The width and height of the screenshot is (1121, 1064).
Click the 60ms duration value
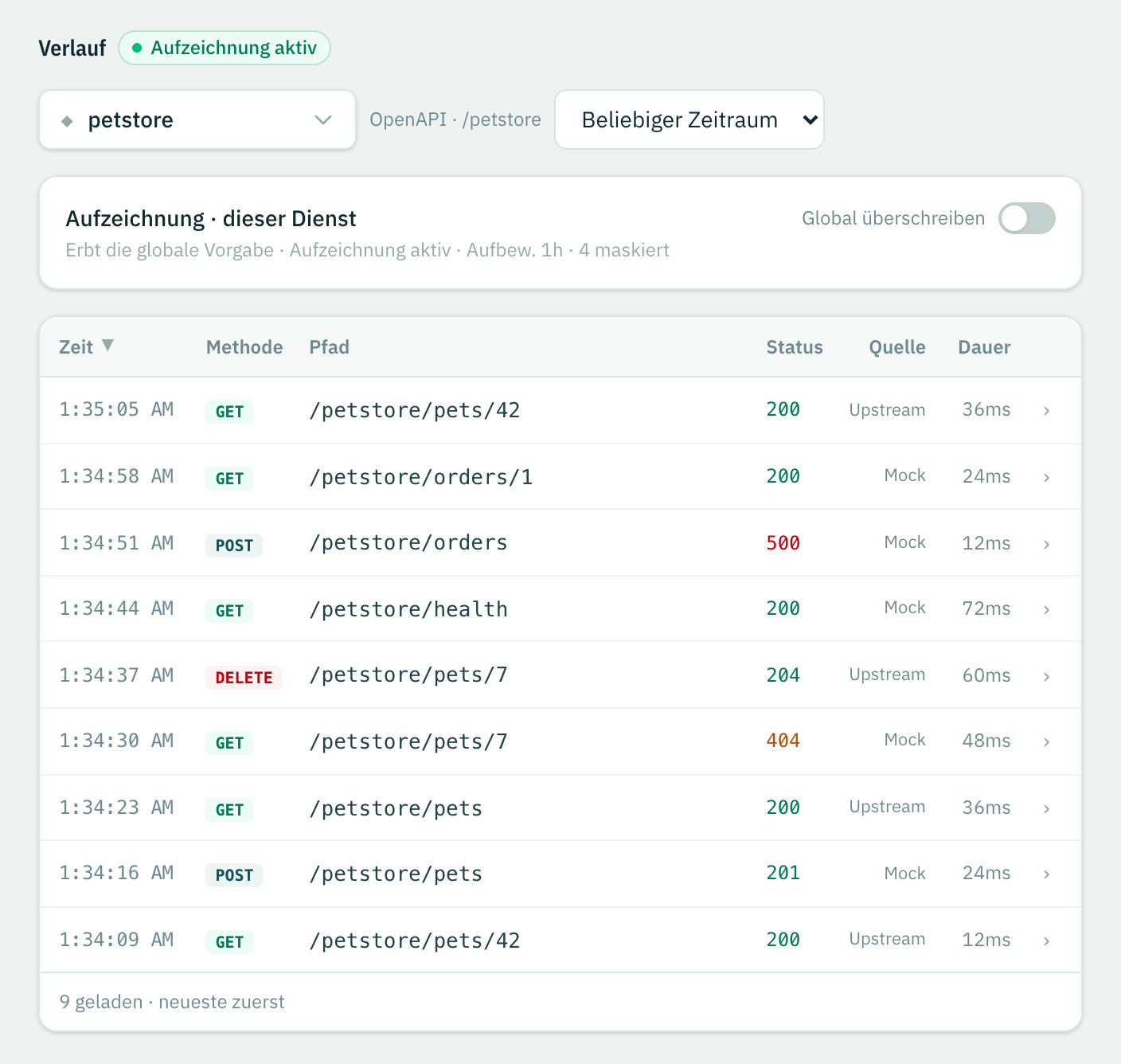click(x=986, y=675)
